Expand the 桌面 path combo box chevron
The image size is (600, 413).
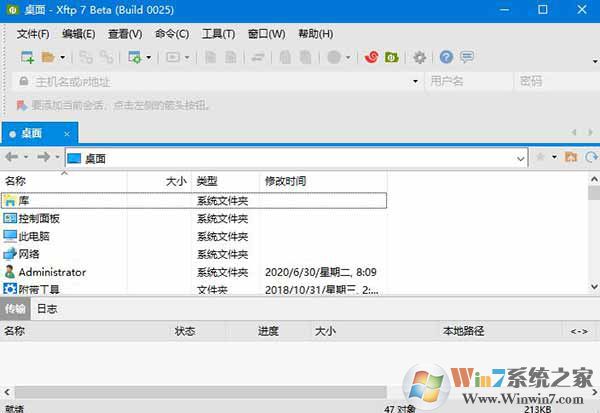(x=520, y=158)
